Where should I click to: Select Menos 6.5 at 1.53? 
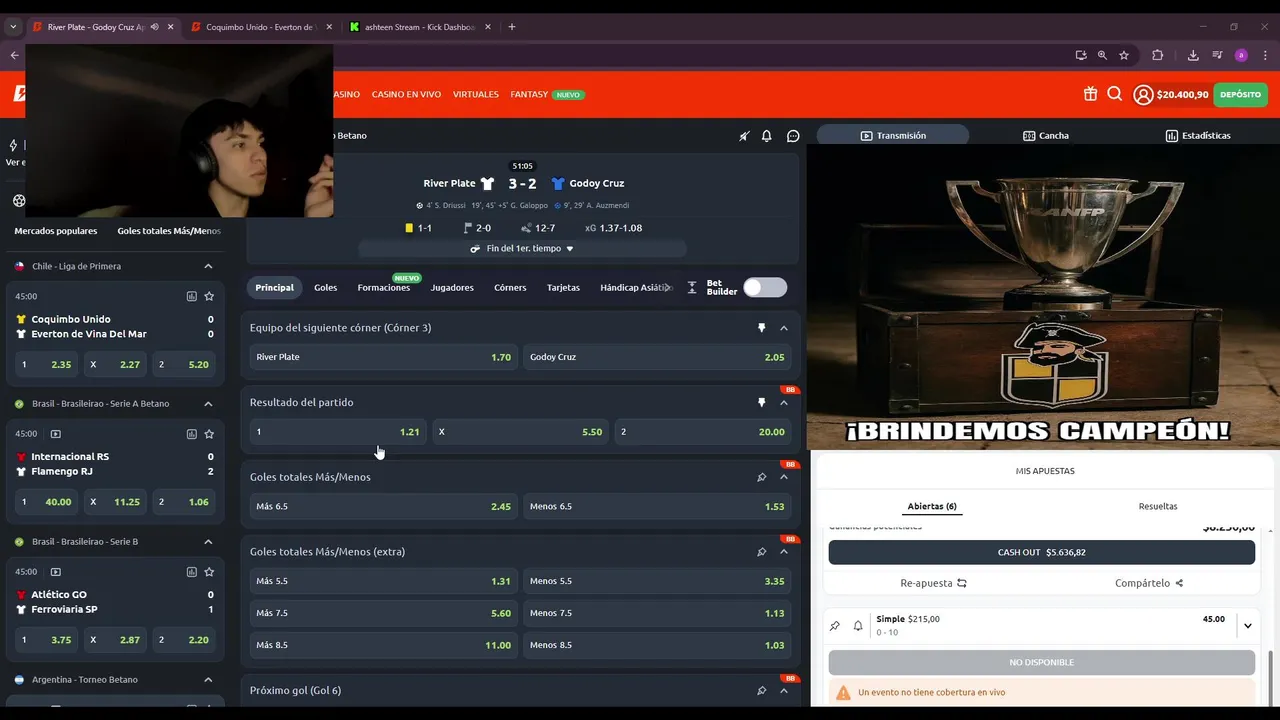pos(657,506)
